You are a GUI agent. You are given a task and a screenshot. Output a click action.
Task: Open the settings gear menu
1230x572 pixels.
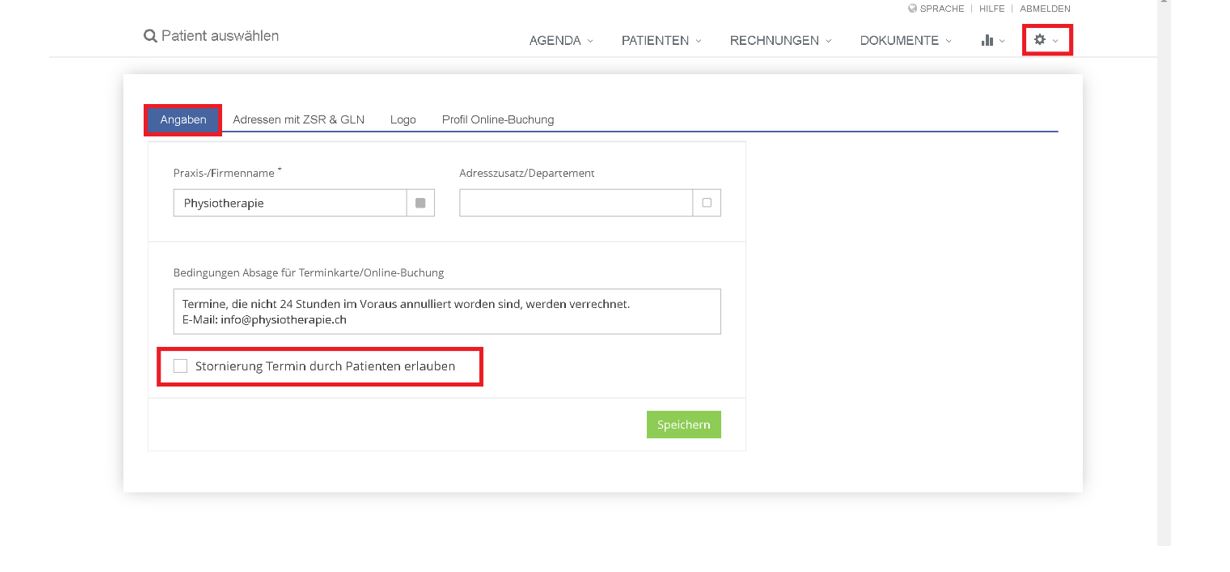[1047, 40]
